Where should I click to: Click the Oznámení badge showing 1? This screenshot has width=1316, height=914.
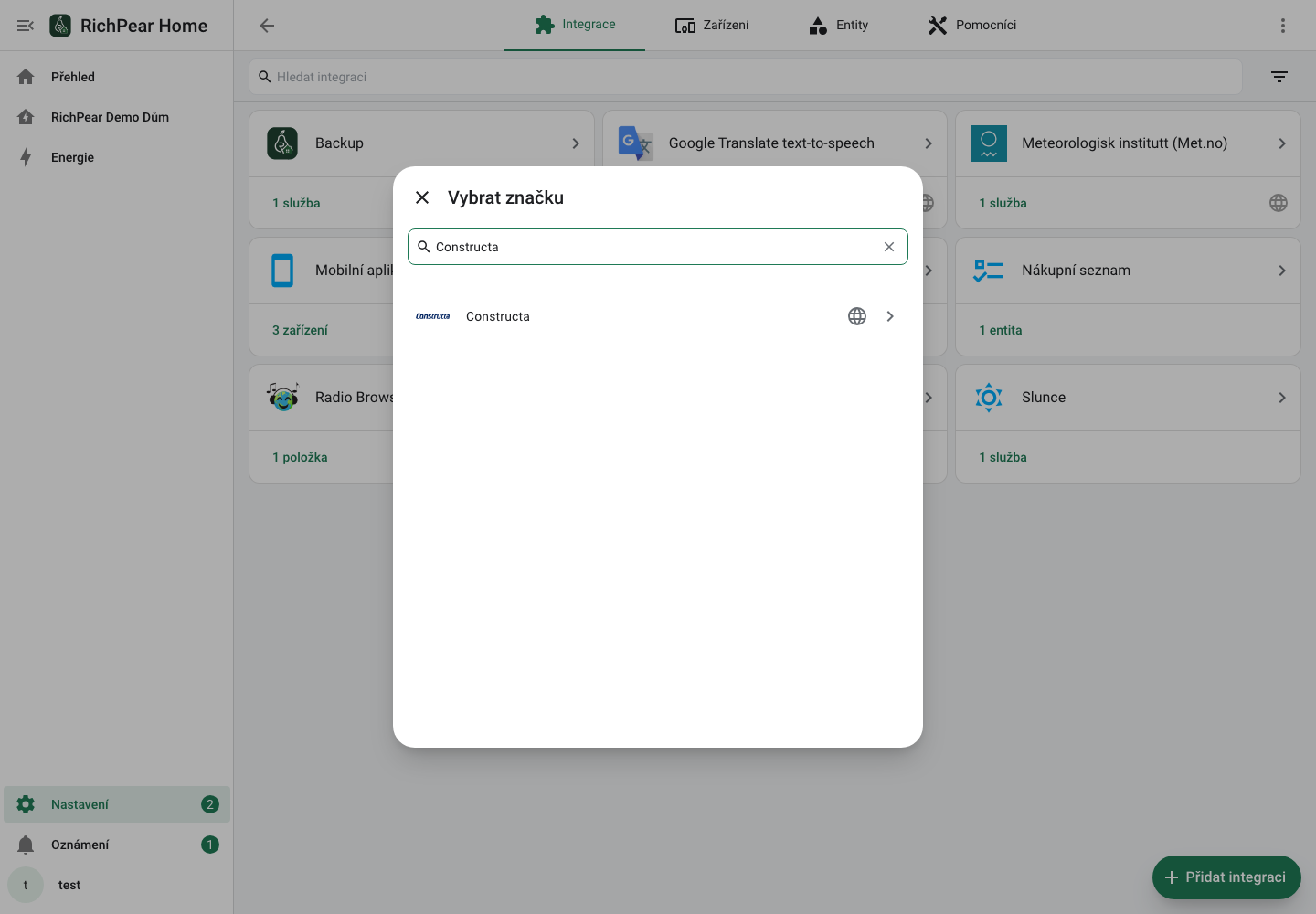210,845
